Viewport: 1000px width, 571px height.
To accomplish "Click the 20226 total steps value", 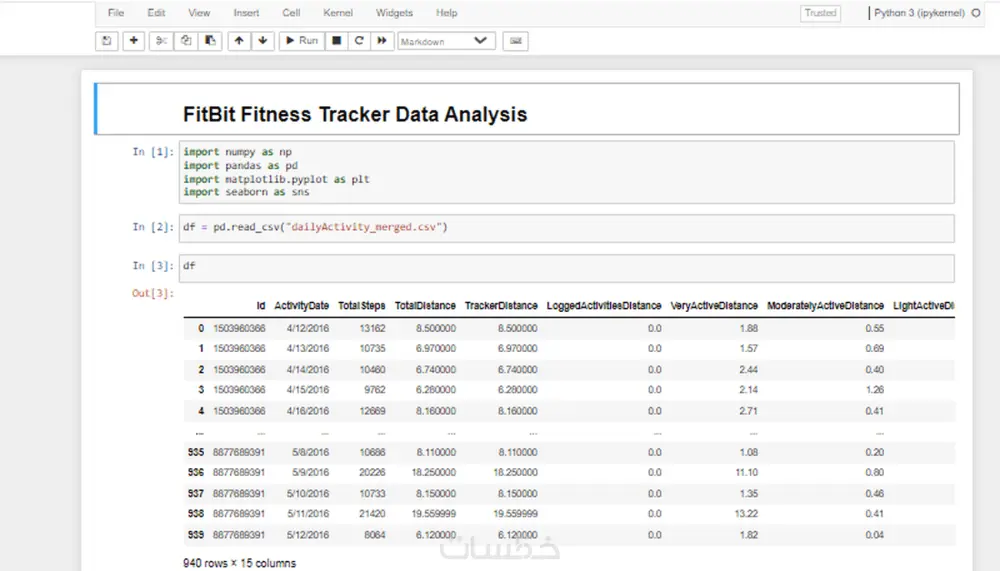I will (x=372, y=473).
